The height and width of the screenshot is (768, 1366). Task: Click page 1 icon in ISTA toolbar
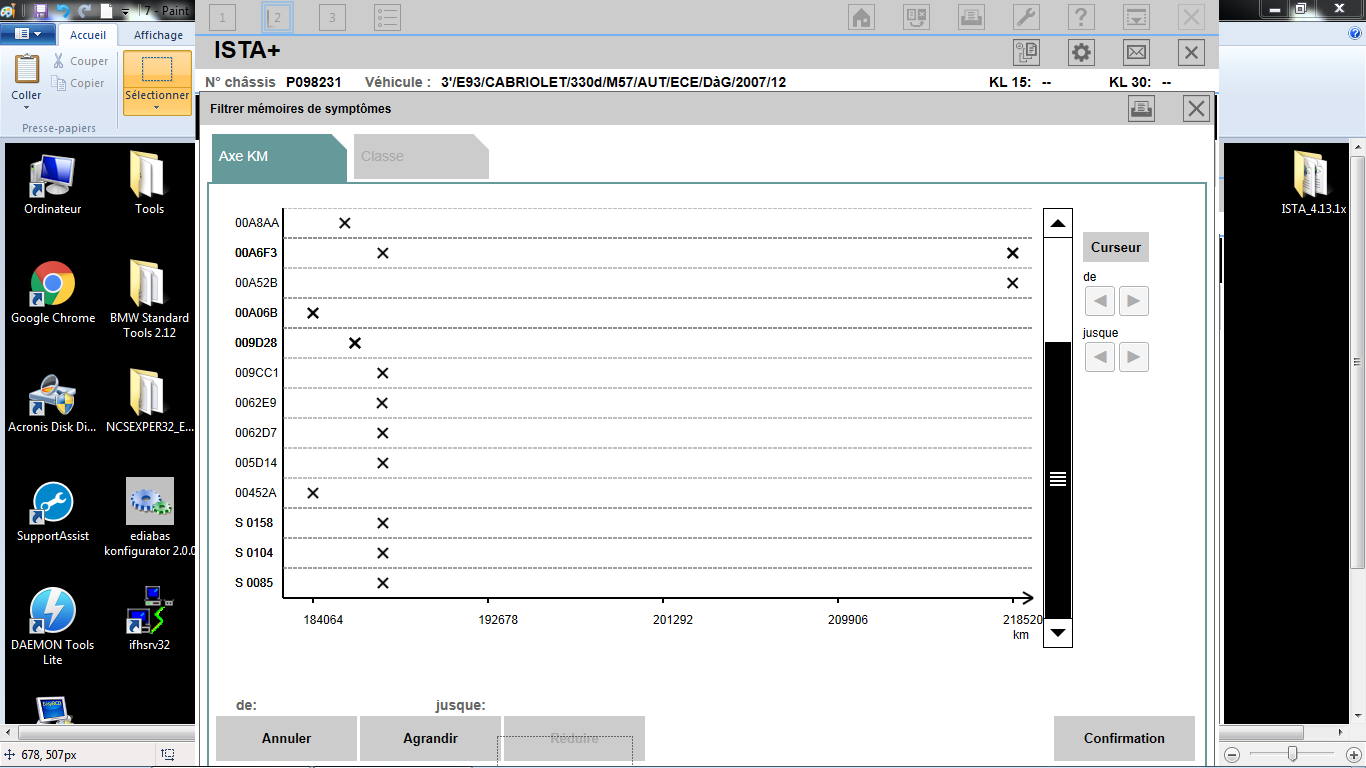click(x=221, y=17)
